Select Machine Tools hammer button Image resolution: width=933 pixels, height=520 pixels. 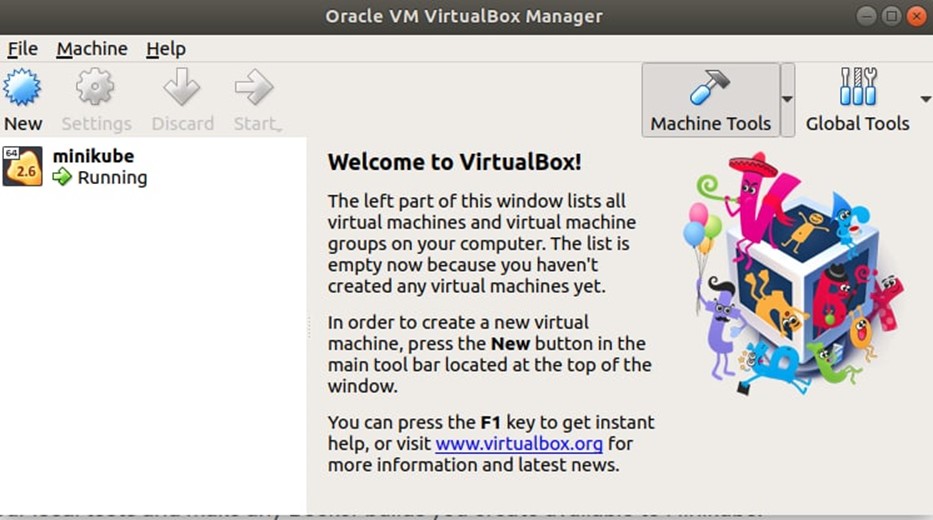[710, 100]
